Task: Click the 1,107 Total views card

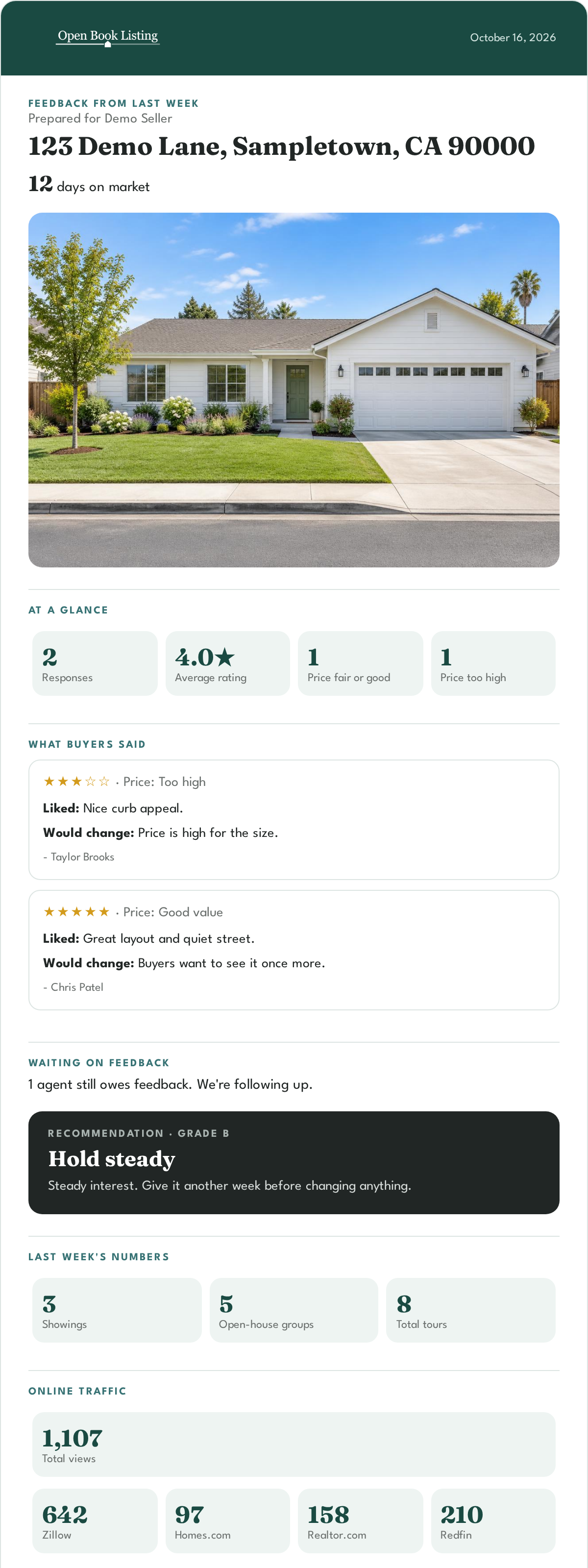Action: [294, 1444]
